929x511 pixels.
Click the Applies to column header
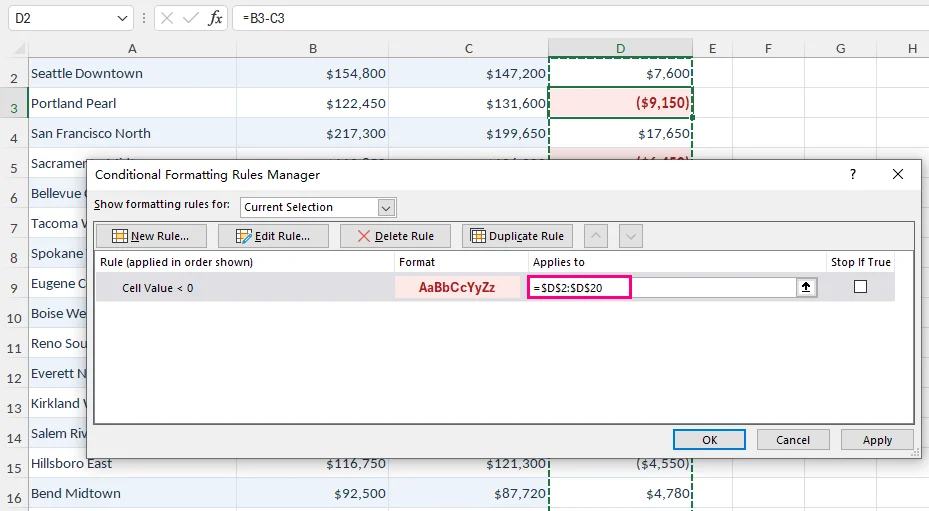click(x=677, y=262)
